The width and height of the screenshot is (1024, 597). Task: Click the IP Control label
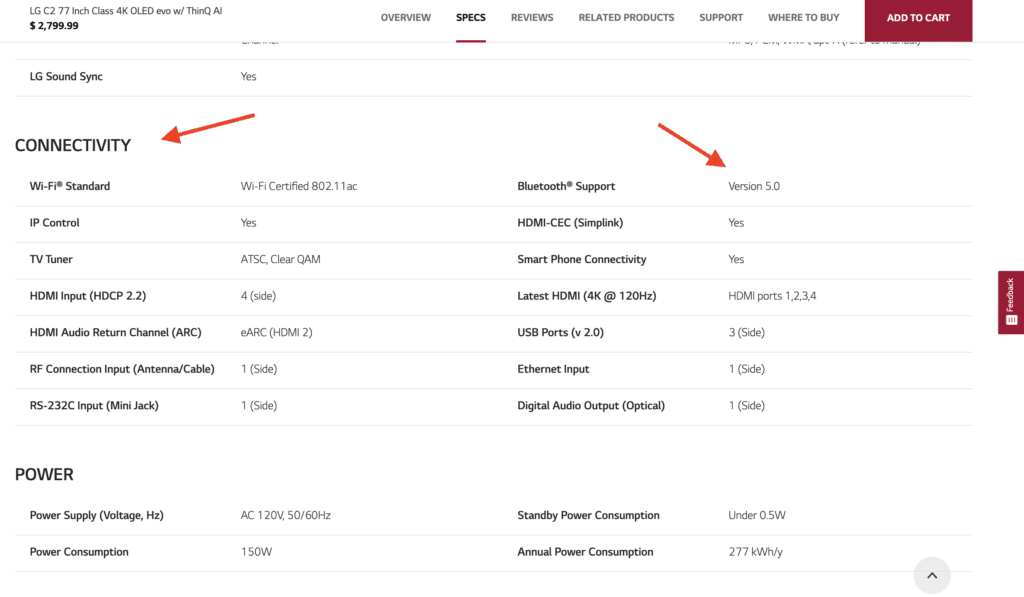54,223
